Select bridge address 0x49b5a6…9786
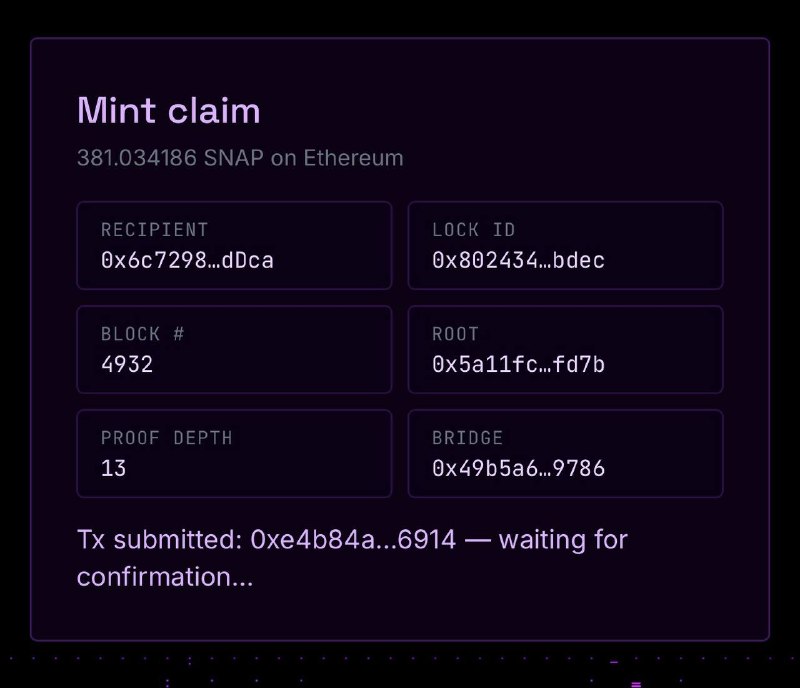The image size is (800, 688). pyautogui.click(x=518, y=469)
